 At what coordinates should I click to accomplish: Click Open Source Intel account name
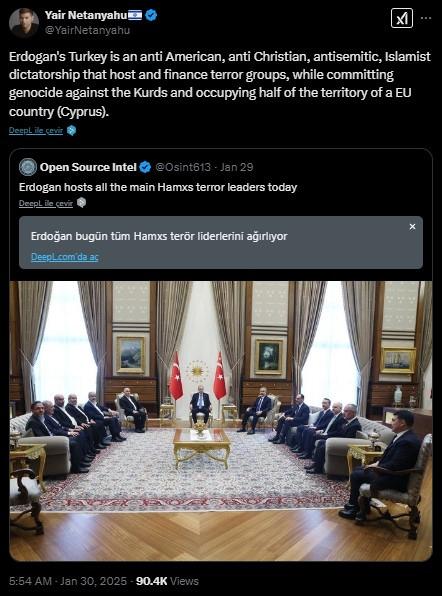[x=88, y=167]
